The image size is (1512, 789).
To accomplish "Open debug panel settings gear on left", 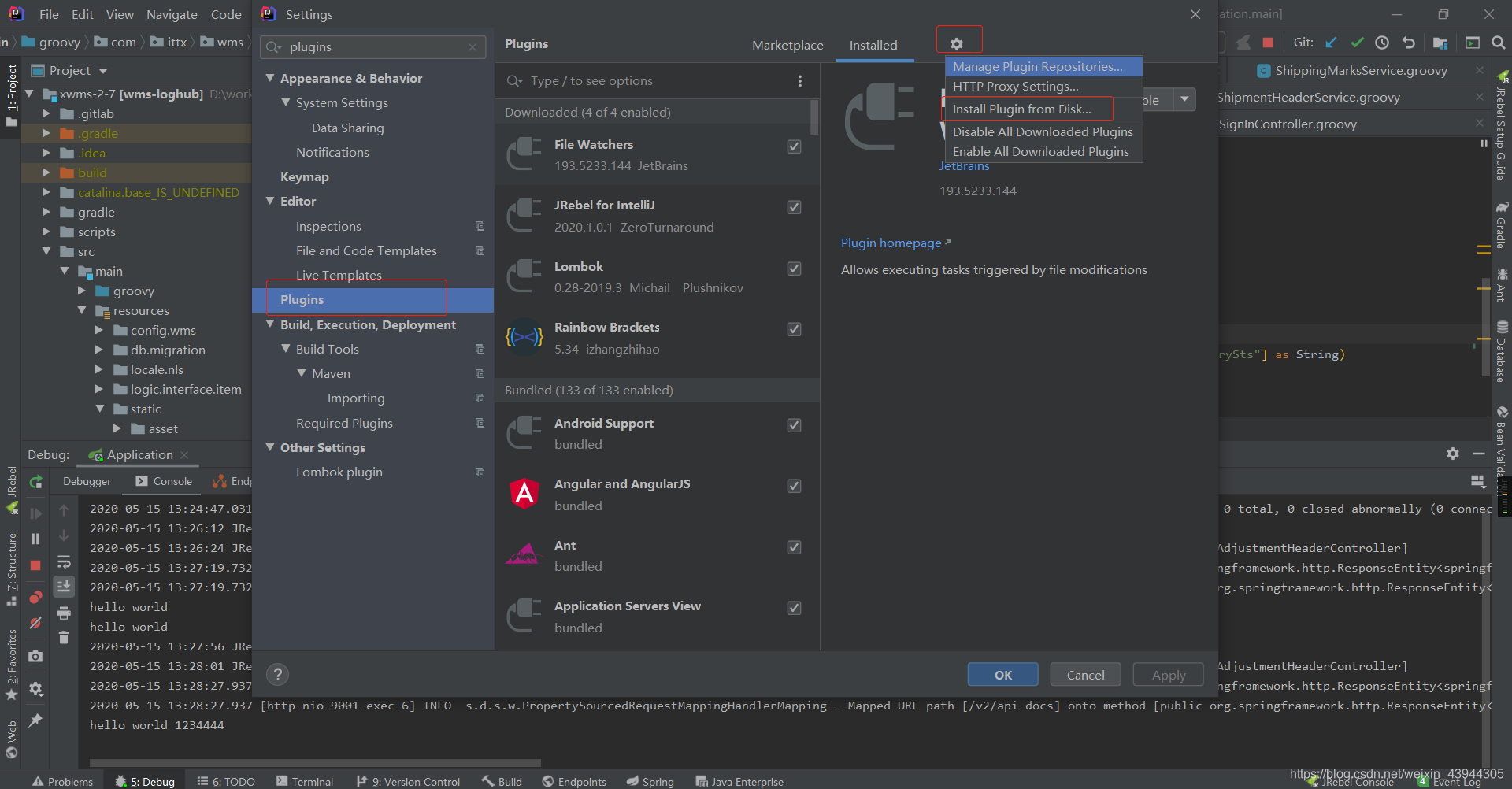I will click(35, 689).
